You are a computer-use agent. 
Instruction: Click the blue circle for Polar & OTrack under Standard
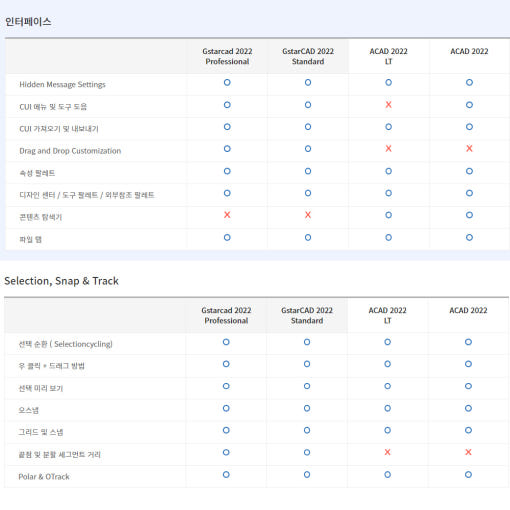pyautogui.click(x=307, y=475)
